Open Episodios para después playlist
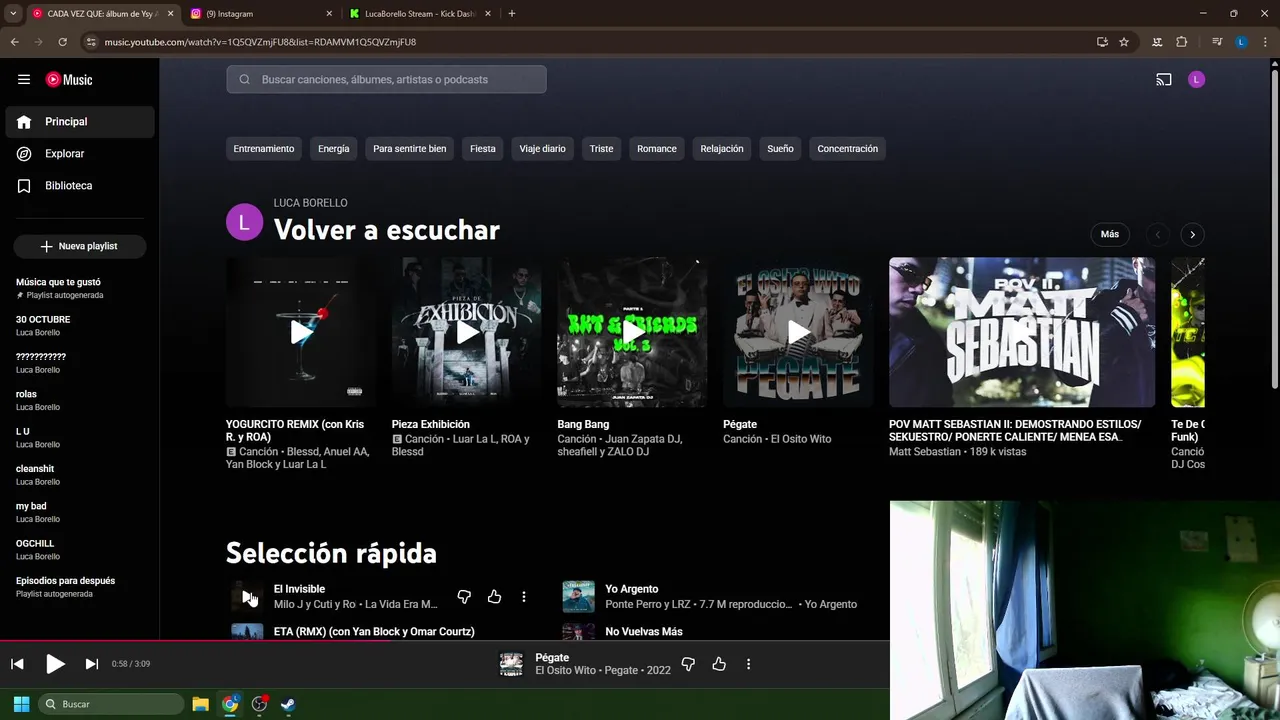This screenshot has height=720, width=1280. point(80,587)
